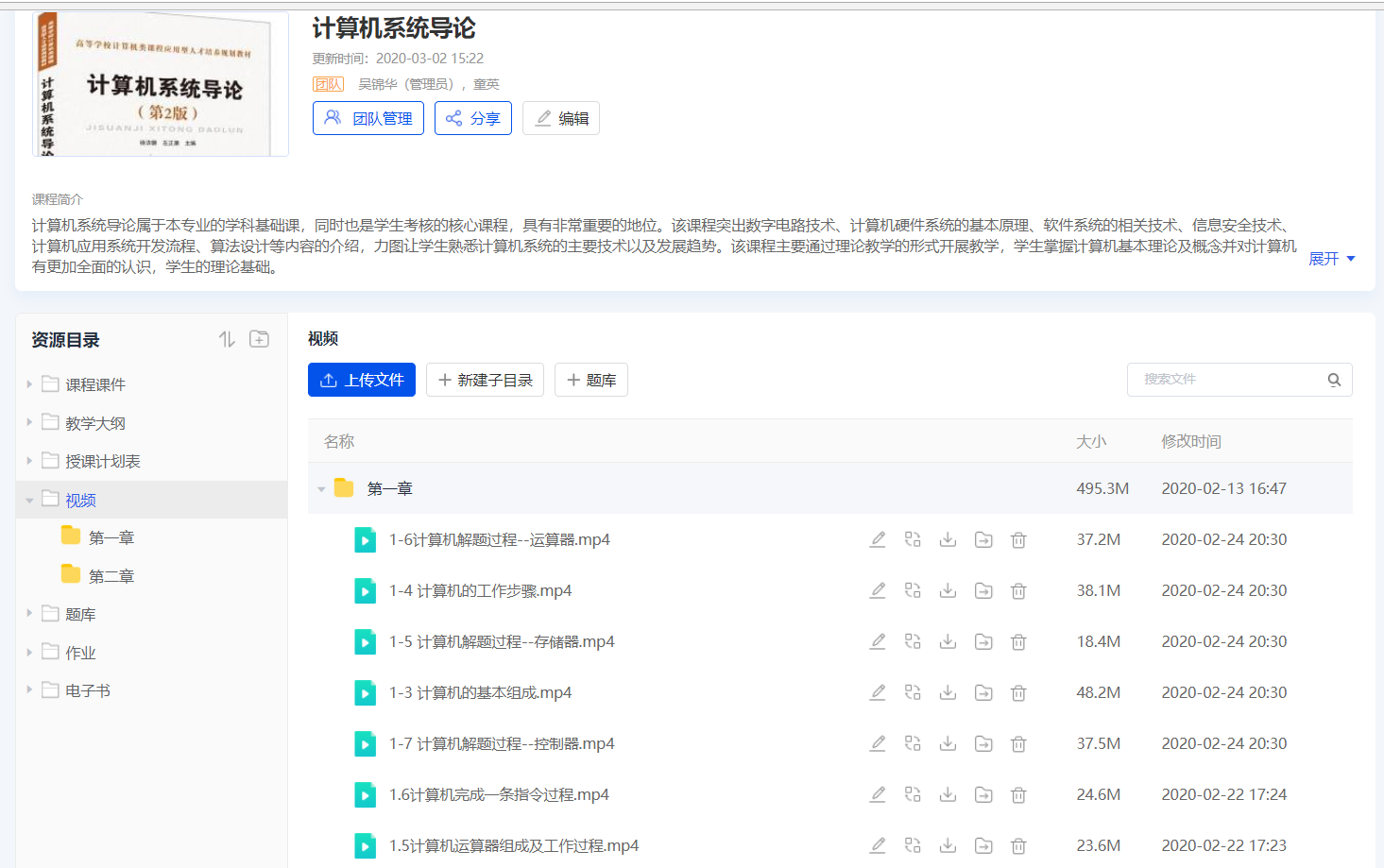Click the 计算机系统导论 textbook cover image
1384x868 pixels.
(159, 83)
